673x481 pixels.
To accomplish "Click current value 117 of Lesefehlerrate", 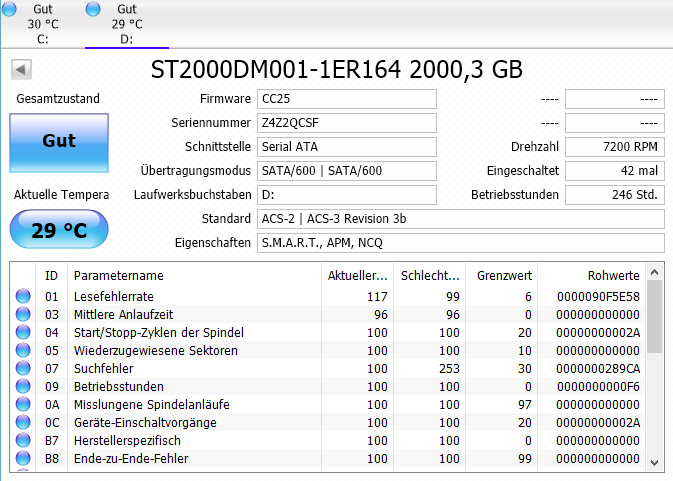I will [377, 296].
